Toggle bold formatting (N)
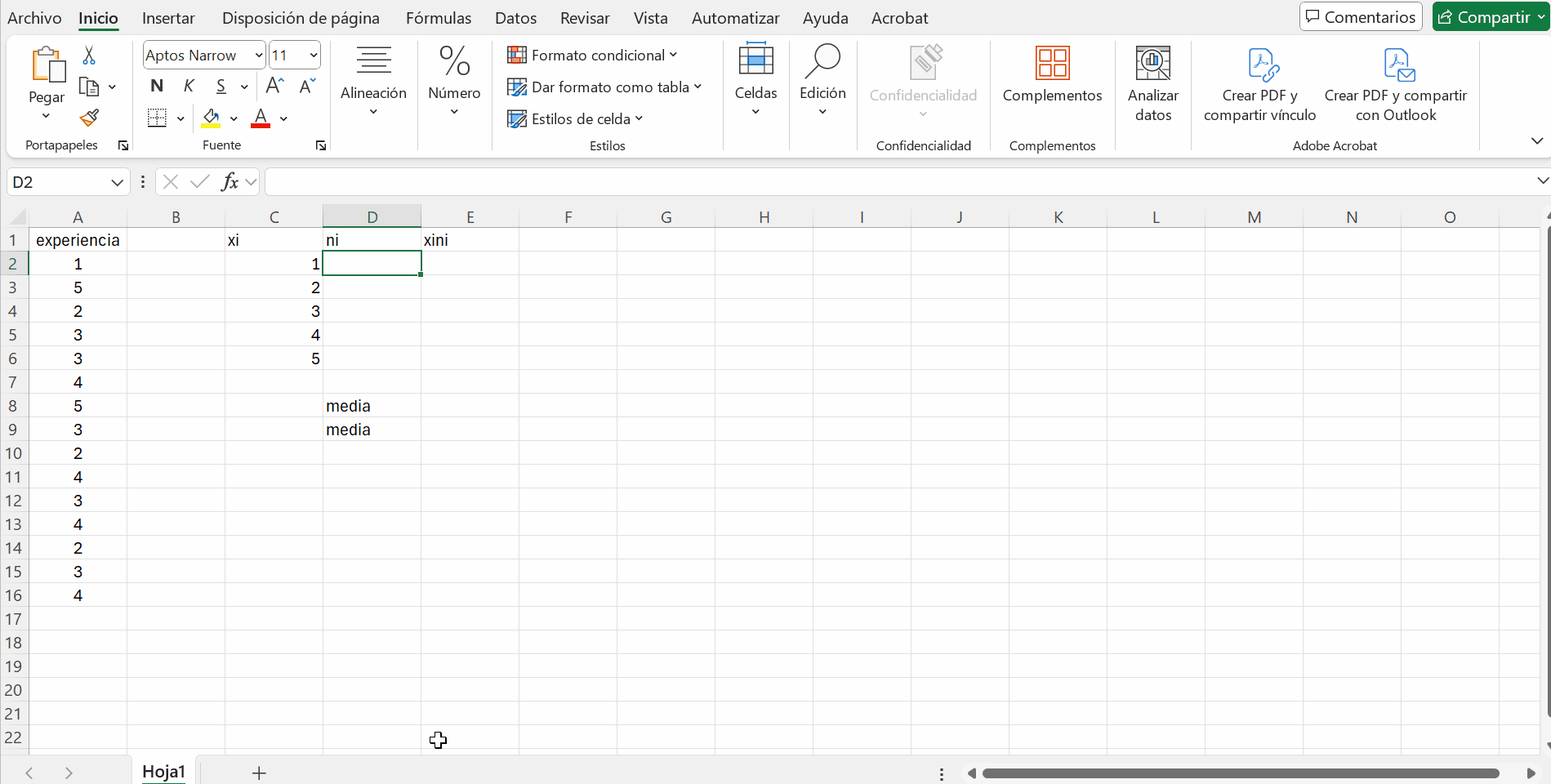The width and height of the screenshot is (1551, 784). click(x=157, y=86)
